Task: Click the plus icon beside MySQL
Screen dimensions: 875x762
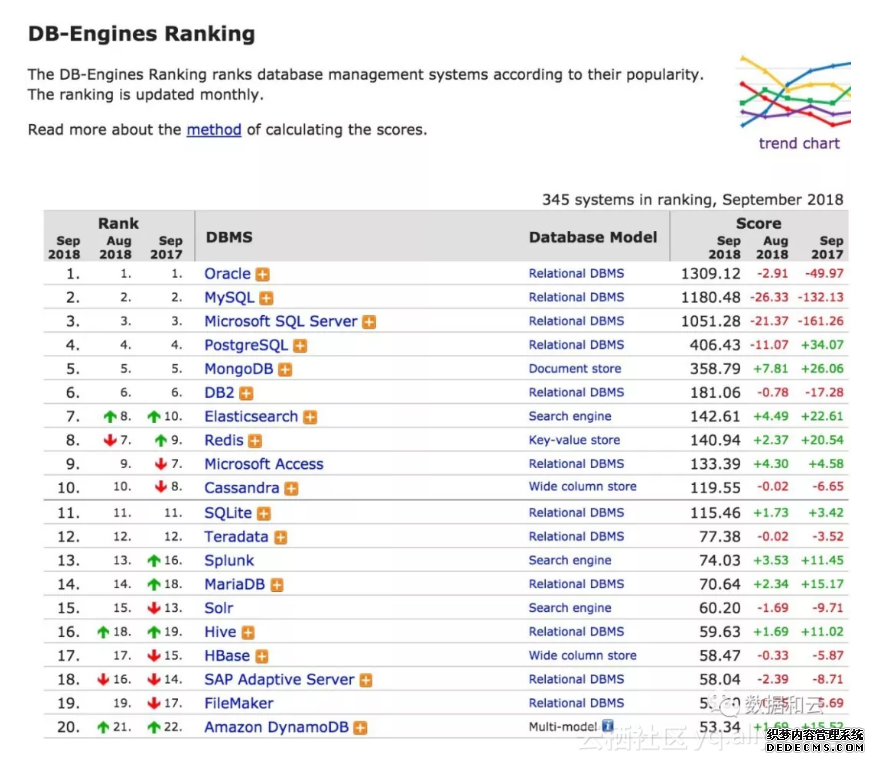Action: point(266,298)
